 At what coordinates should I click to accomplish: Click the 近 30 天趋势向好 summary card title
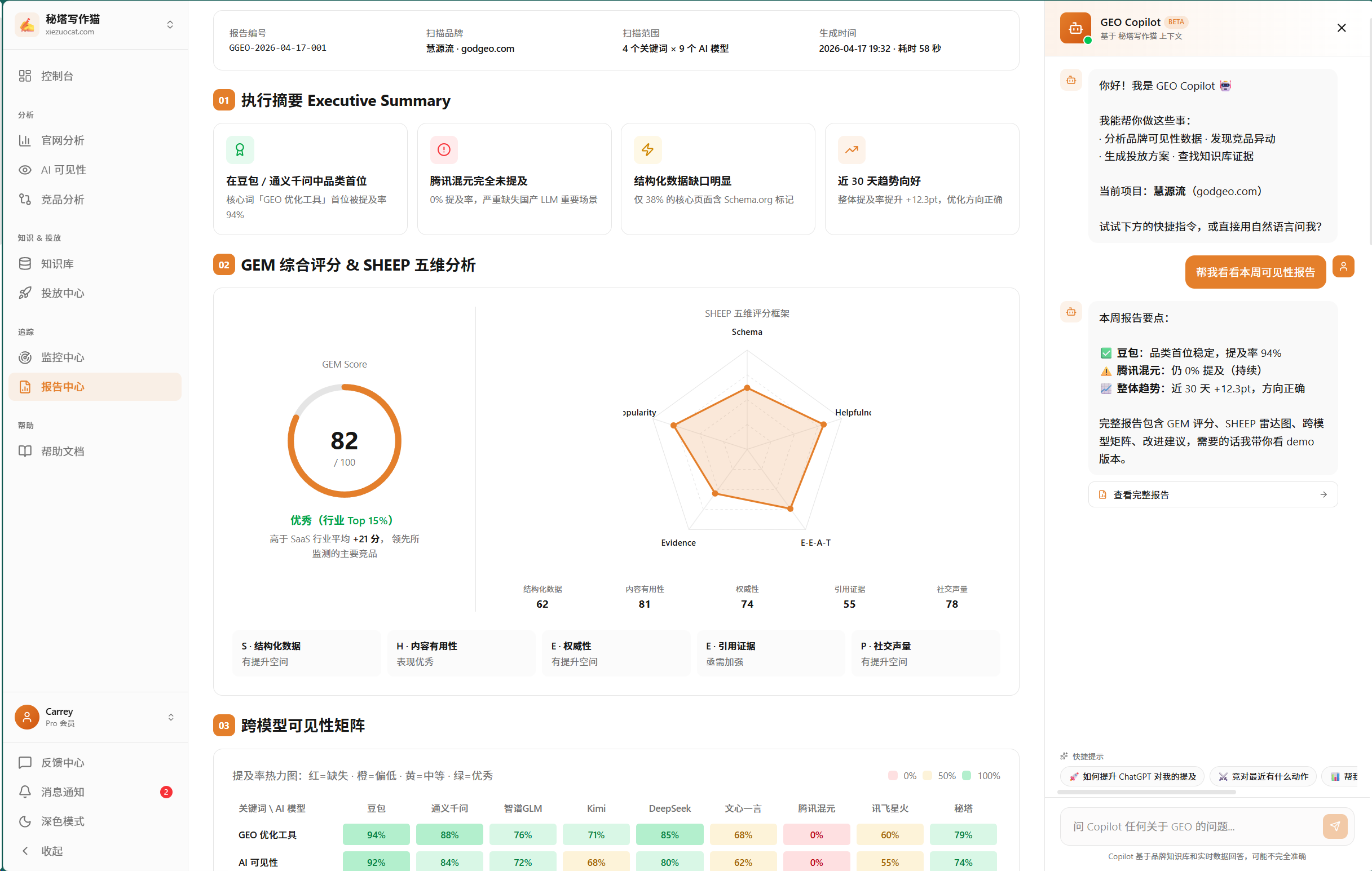pyautogui.click(x=879, y=181)
